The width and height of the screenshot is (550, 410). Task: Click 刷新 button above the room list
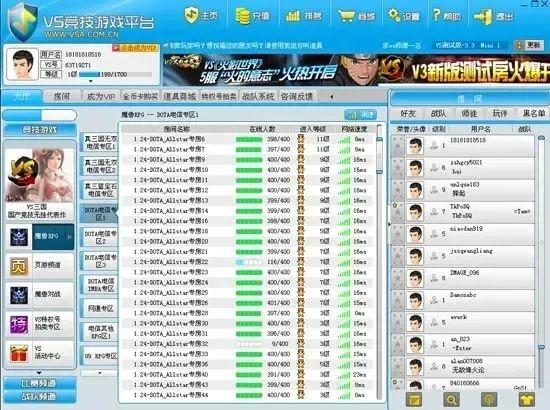pyautogui.click(x=360, y=115)
